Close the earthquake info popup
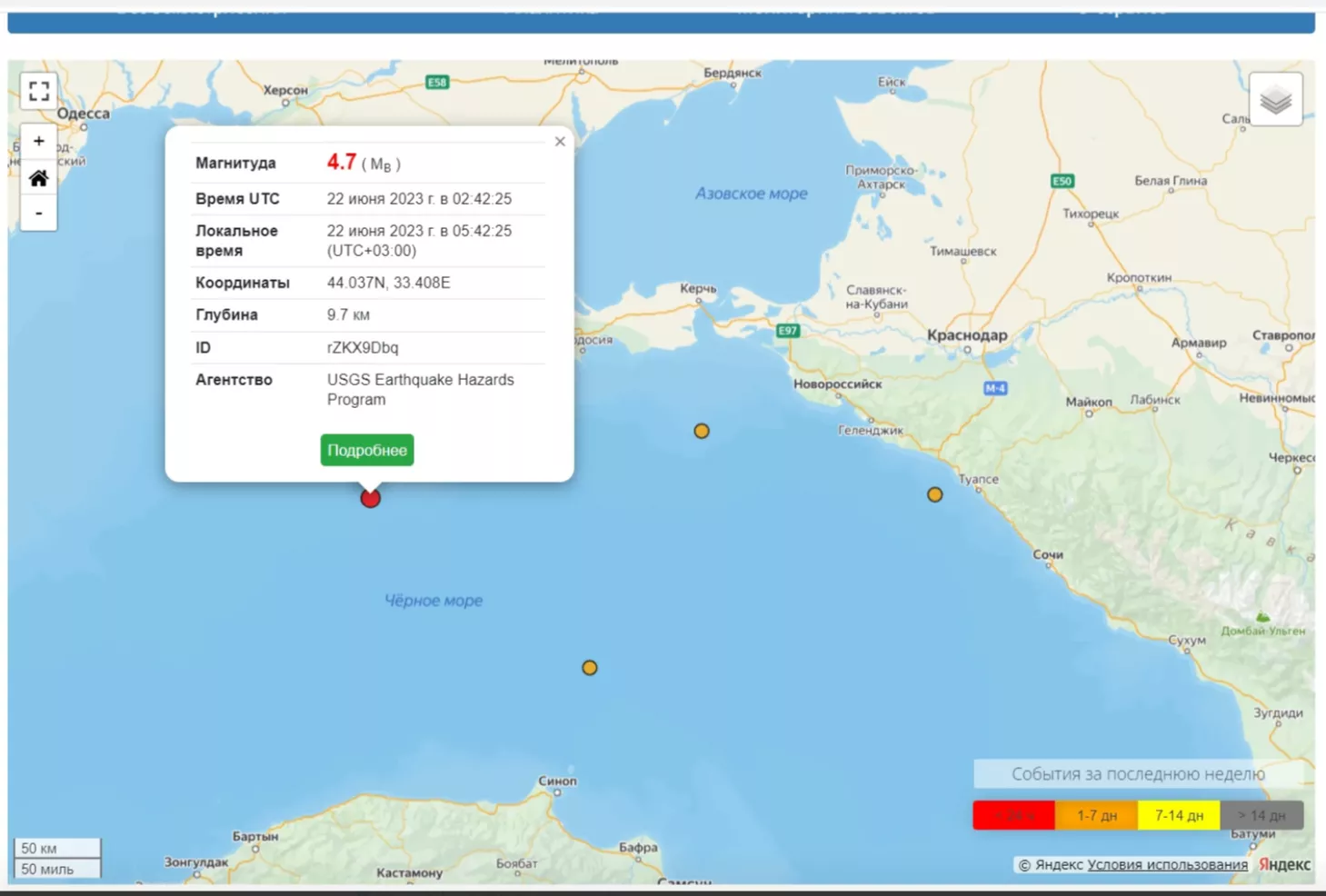This screenshot has width=1326, height=896. pyautogui.click(x=560, y=142)
